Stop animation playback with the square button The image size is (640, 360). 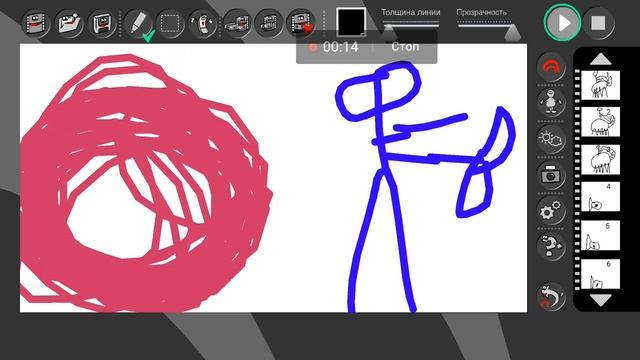pos(598,23)
